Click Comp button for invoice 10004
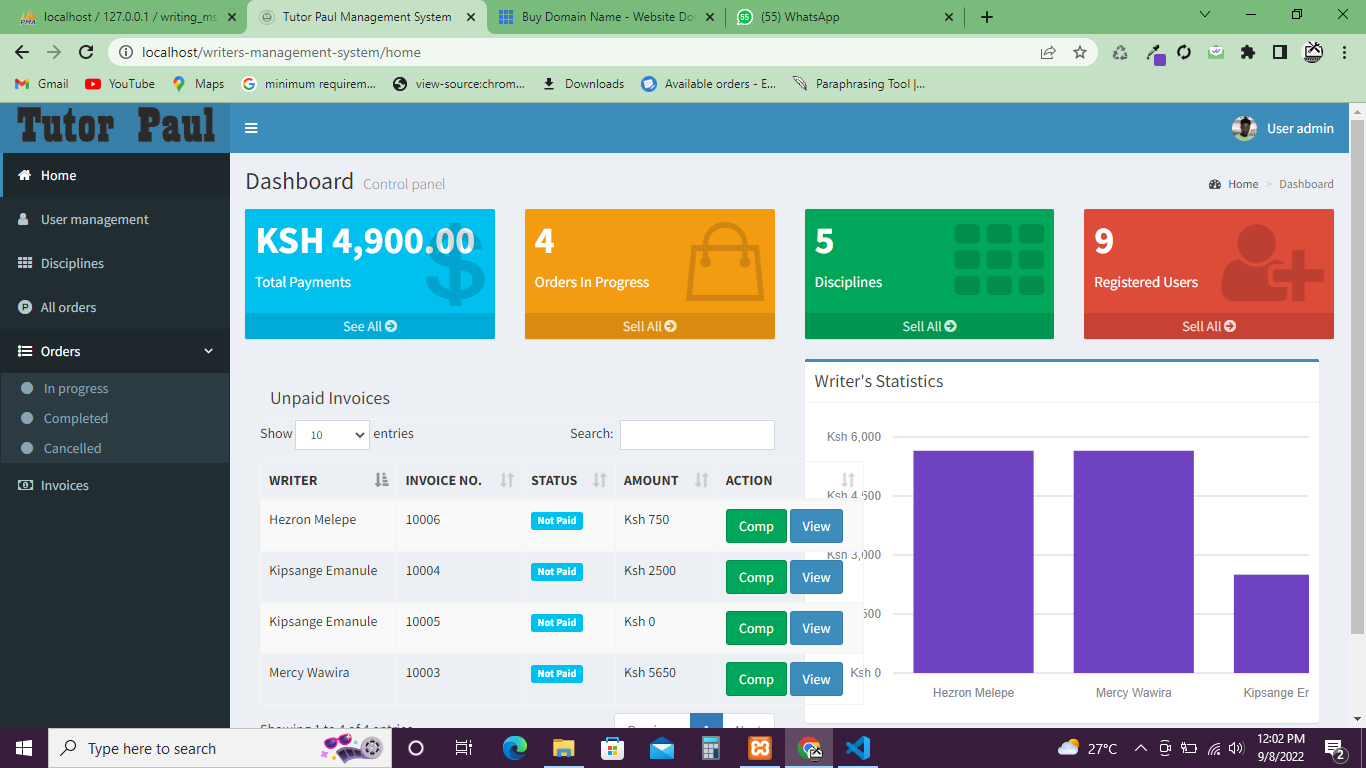This screenshot has width=1366, height=768. click(x=756, y=577)
